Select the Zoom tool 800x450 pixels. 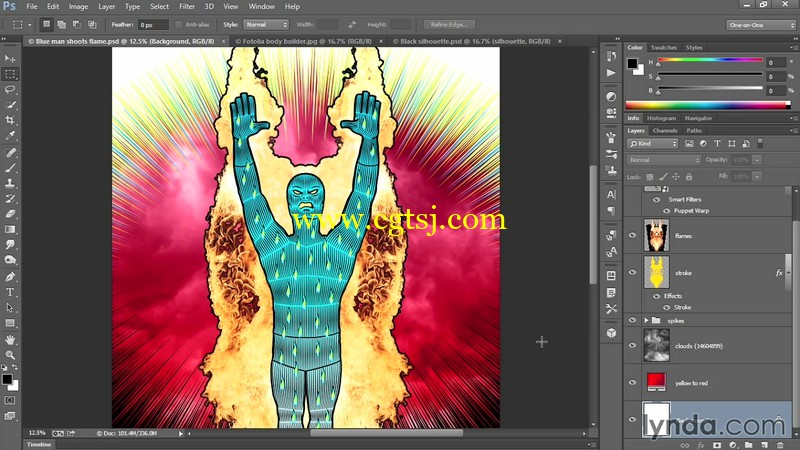[10, 355]
